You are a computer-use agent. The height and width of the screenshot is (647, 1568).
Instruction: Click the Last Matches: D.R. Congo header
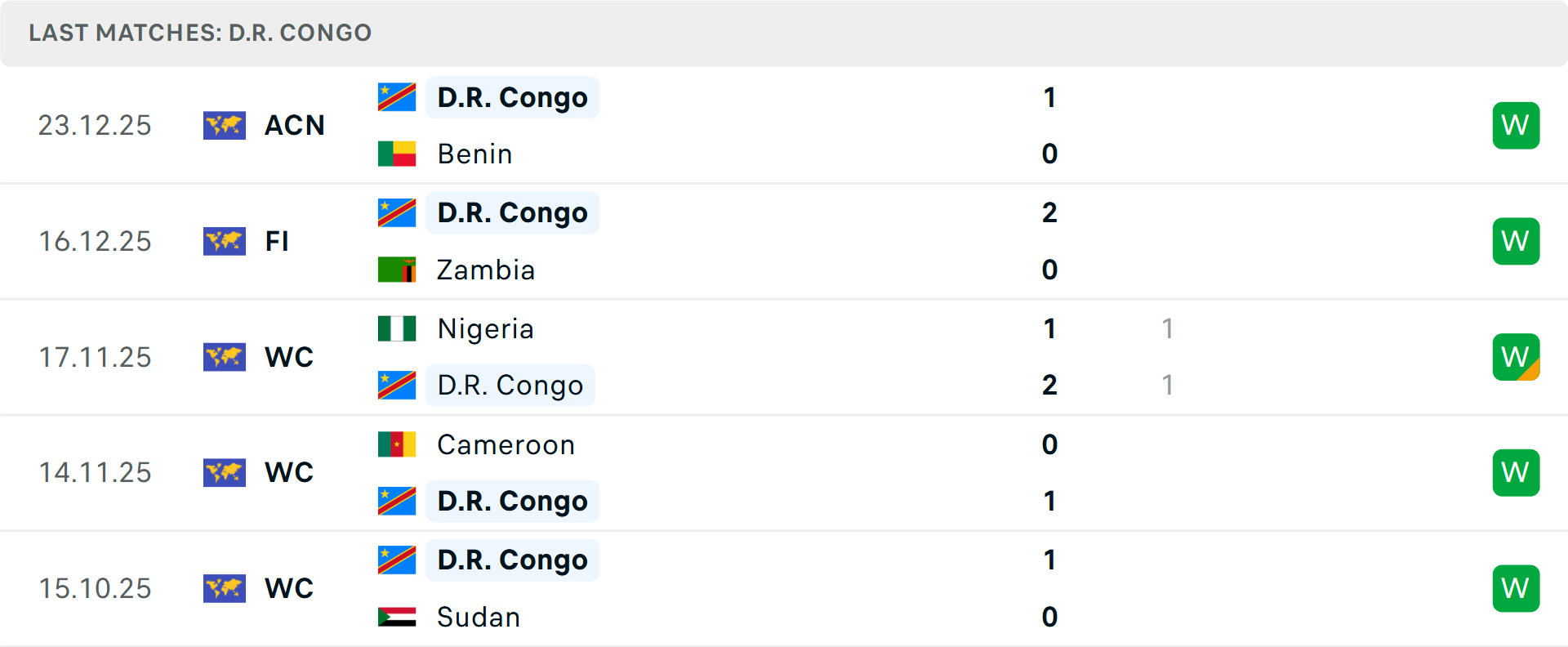pyautogui.click(x=200, y=33)
